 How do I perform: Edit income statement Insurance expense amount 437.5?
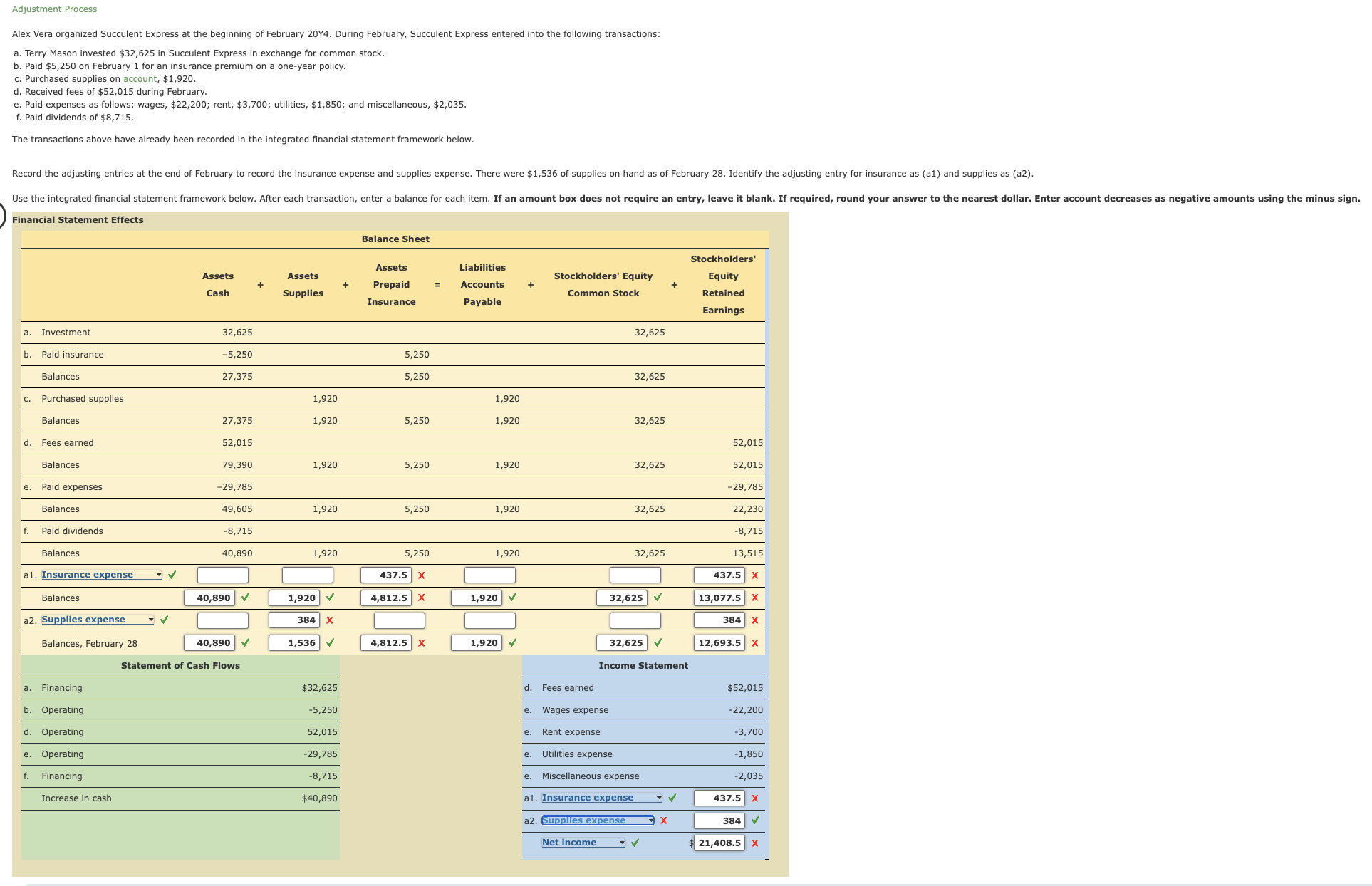[x=719, y=798]
